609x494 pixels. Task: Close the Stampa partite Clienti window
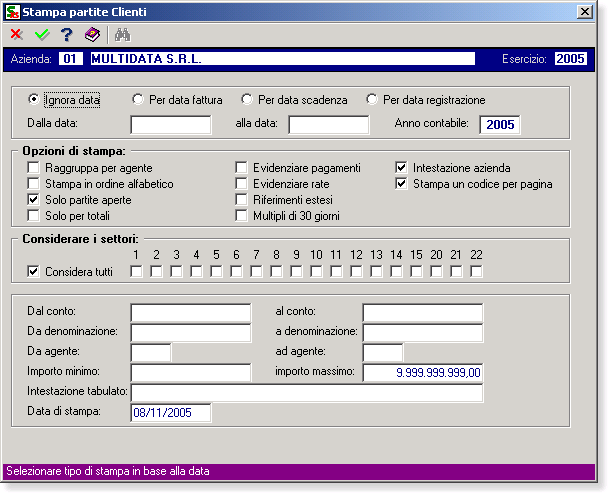(585, 12)
